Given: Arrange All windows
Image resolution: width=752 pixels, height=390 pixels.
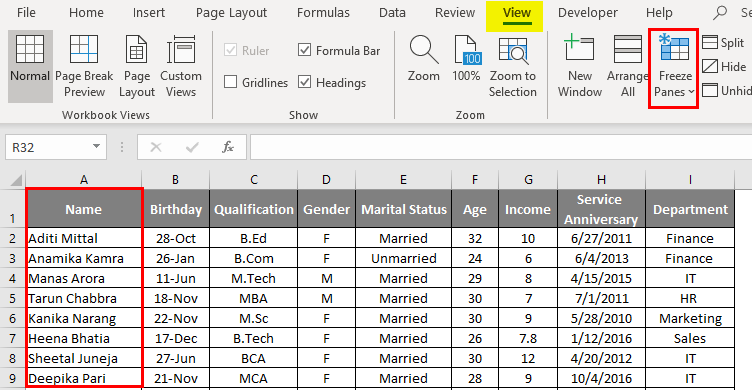Looking at the screenshot, I should point(627,67).
